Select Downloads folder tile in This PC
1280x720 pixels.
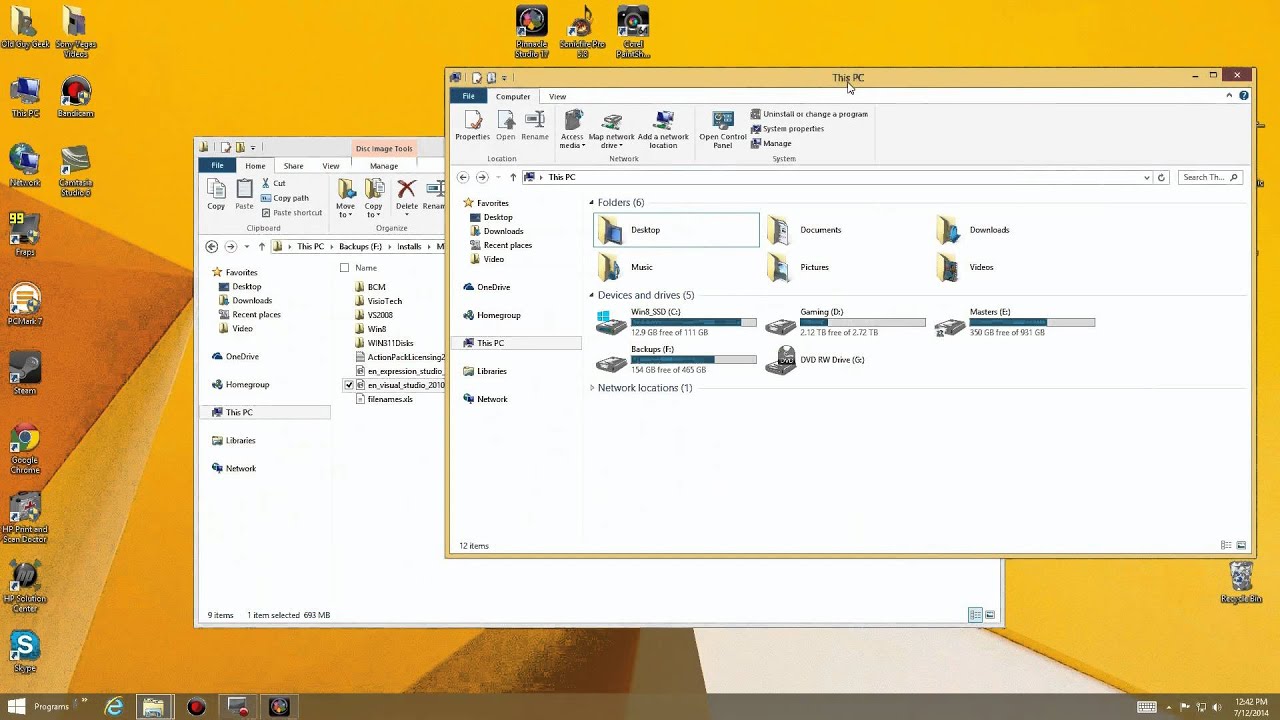(1014, 230)
